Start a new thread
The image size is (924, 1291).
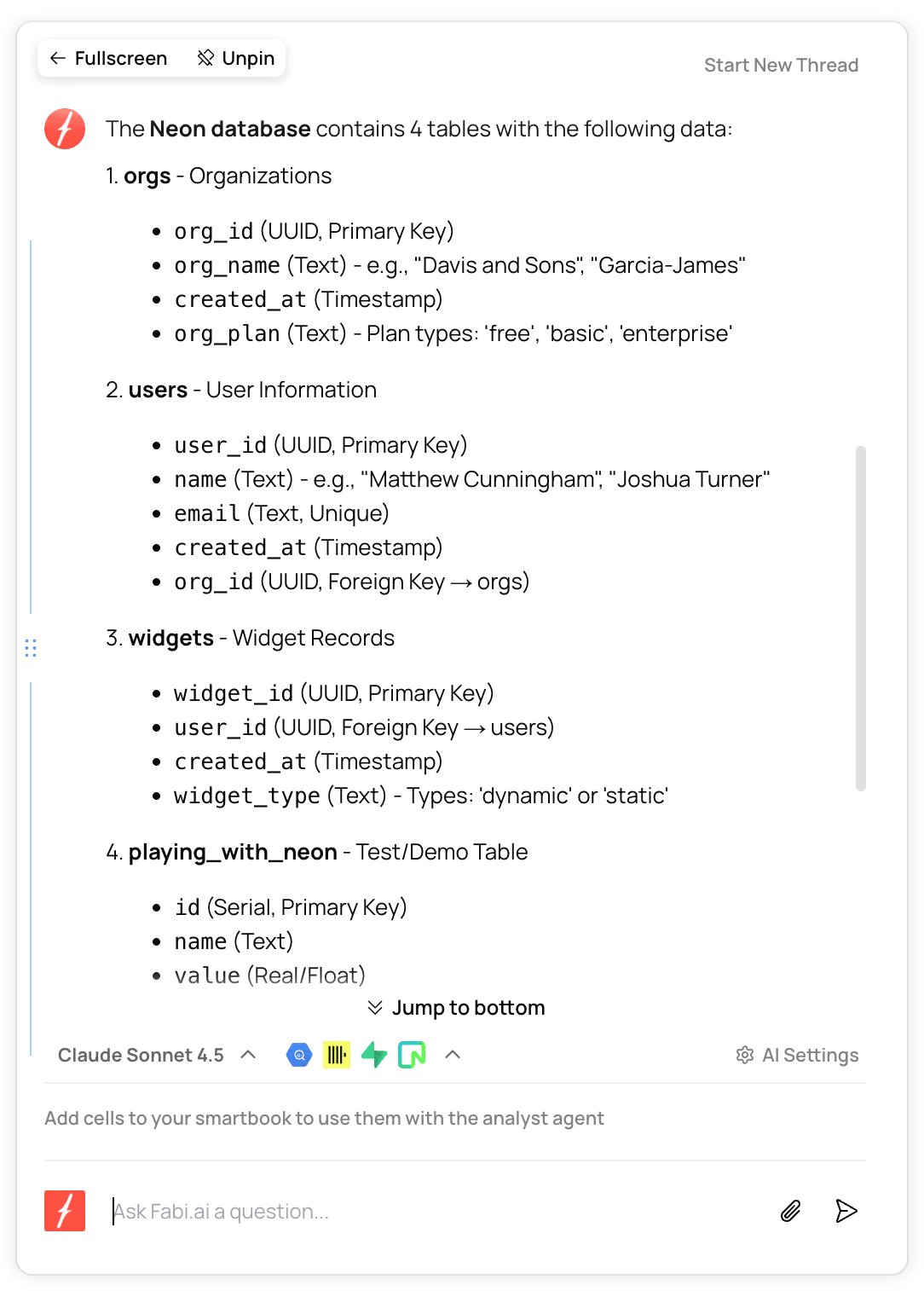tap(781, 65)
